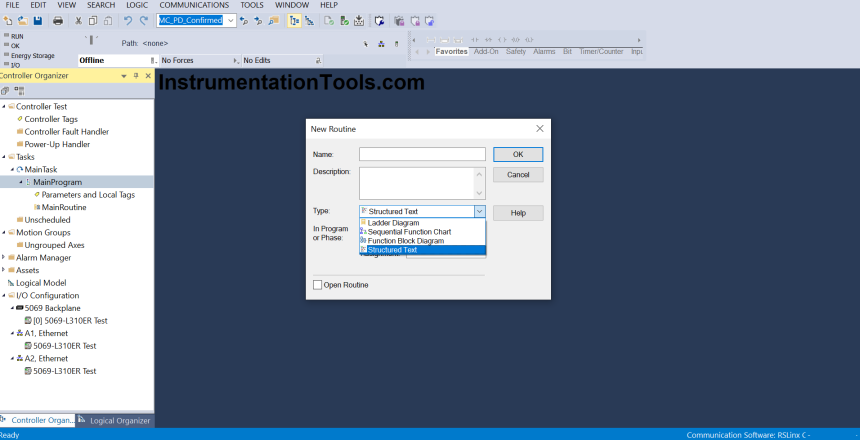This screenshot has height=440, width=860.
Task: Click the Cut scissors icon
Action: pyautogui.click(x=78, y=21)
